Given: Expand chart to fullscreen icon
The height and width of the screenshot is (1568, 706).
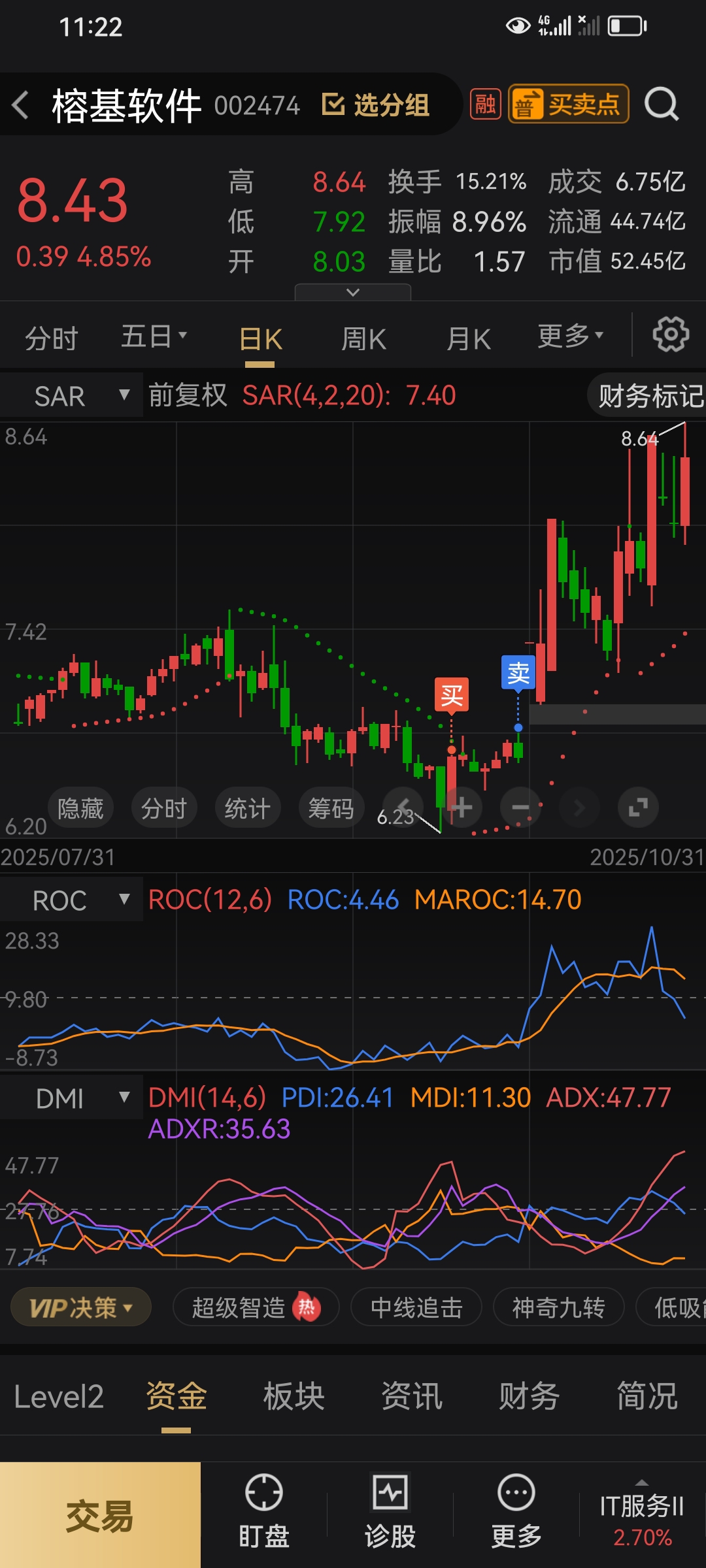Looking at the screenshot, I should [x=638, y=808].
